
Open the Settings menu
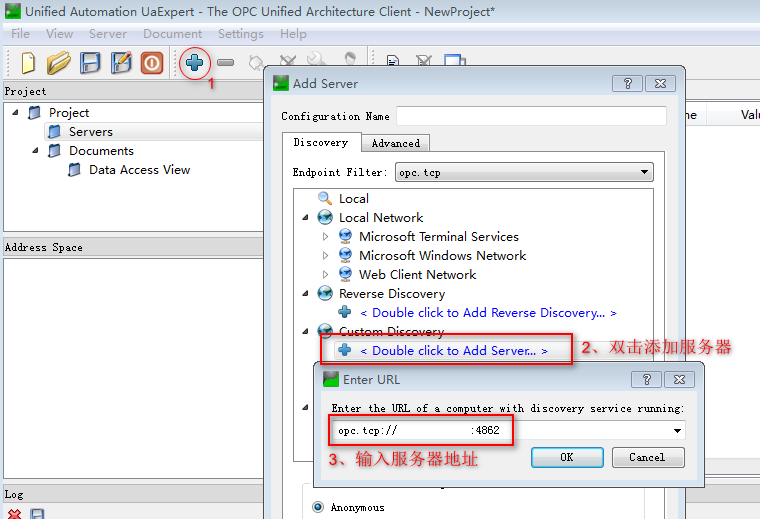pyautogui.click(x=241, y=34)
